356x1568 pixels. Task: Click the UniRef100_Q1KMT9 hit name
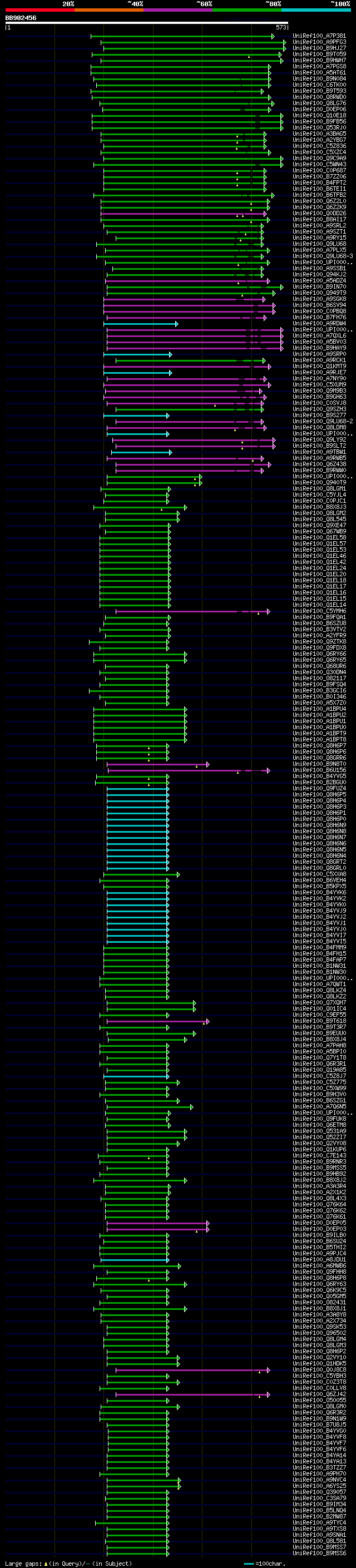319,367
